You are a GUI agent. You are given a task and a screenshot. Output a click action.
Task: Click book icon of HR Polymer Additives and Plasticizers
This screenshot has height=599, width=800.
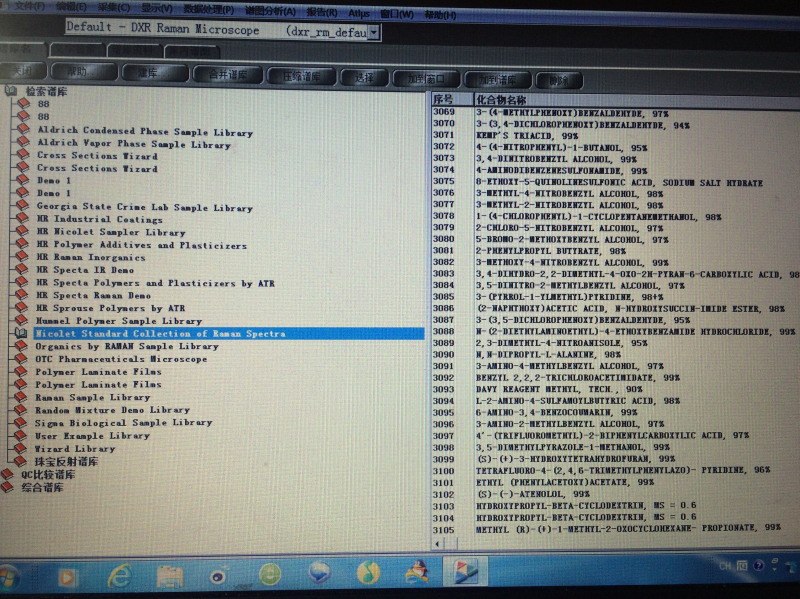pyautogui.click(x=22, y=243)
